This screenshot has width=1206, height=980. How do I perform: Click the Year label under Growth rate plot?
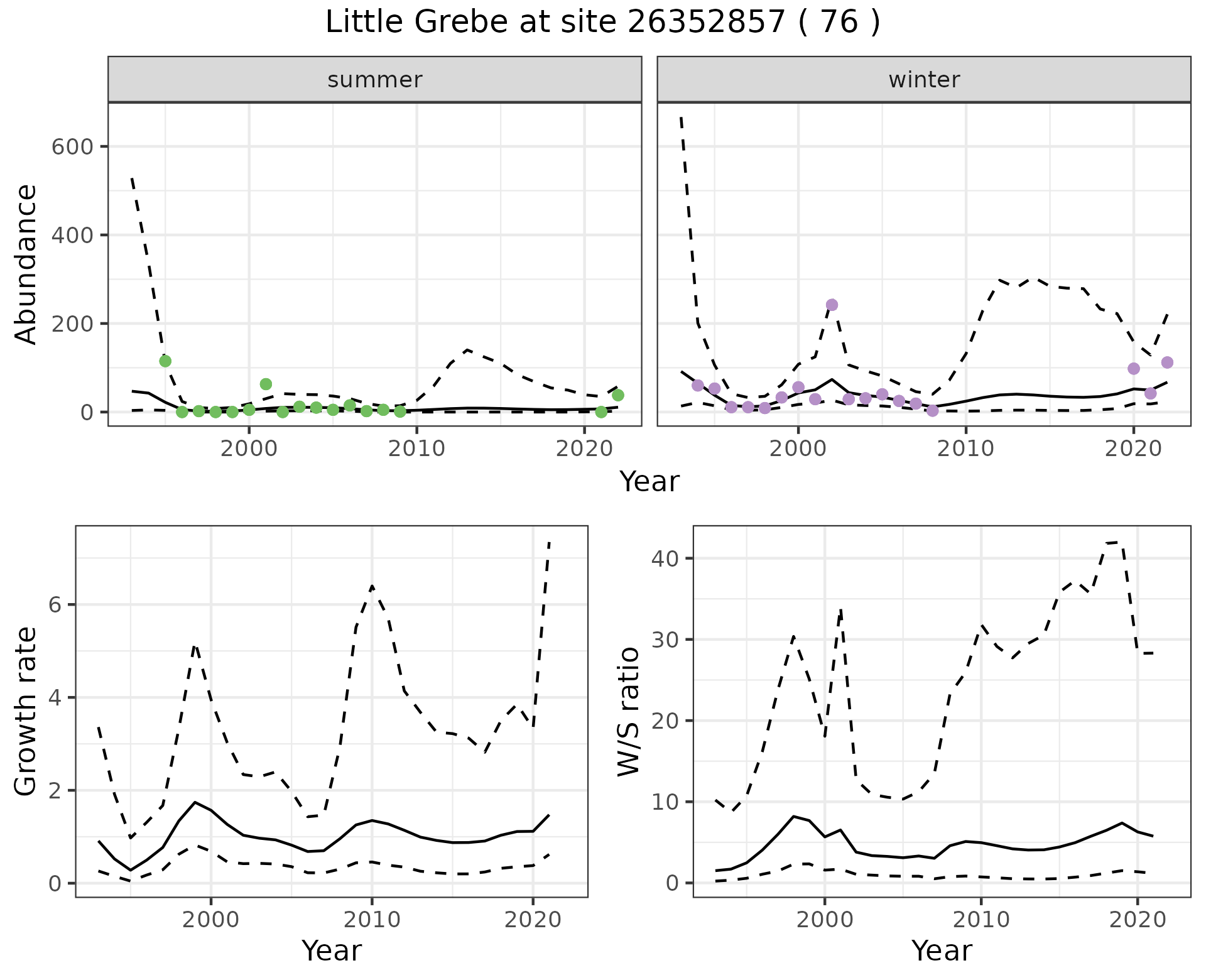(331, 950)
